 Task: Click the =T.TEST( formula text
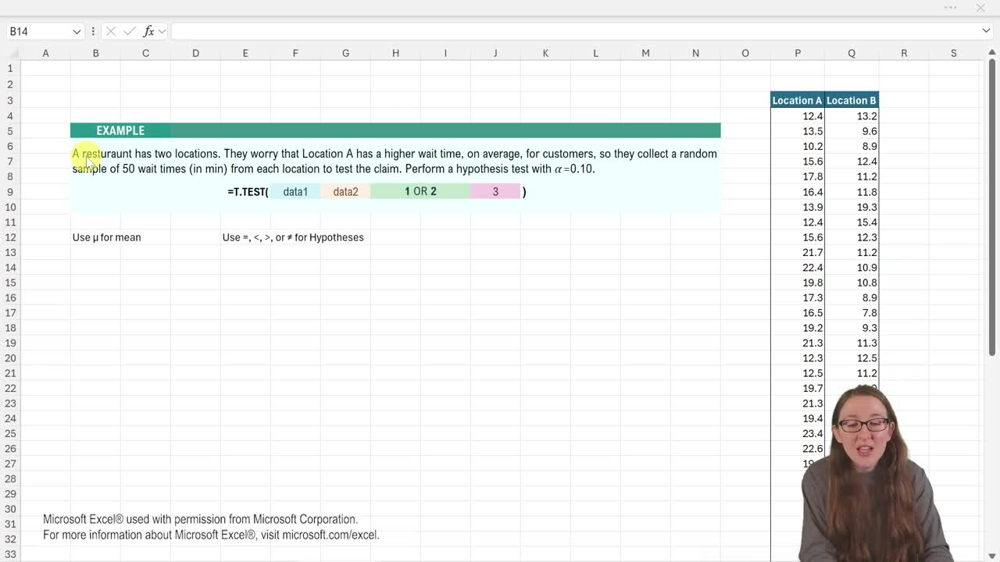247,192
